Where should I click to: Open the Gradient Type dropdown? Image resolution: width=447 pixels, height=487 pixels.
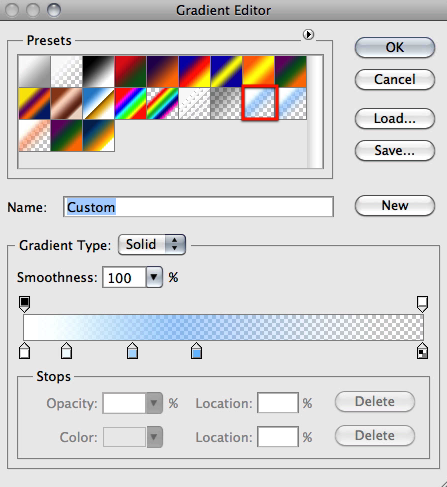152,245
